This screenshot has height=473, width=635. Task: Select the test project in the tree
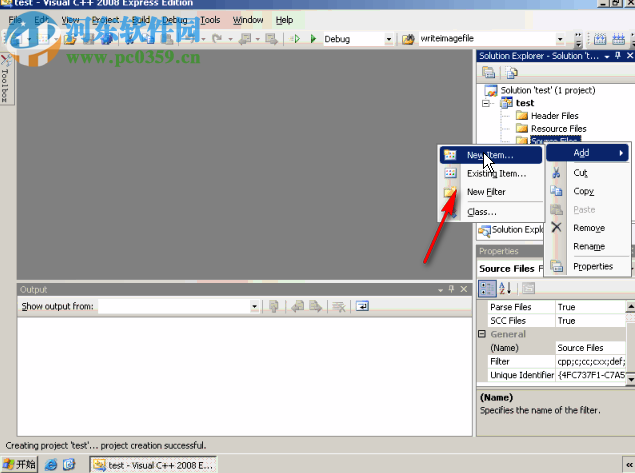pos(525,103)
